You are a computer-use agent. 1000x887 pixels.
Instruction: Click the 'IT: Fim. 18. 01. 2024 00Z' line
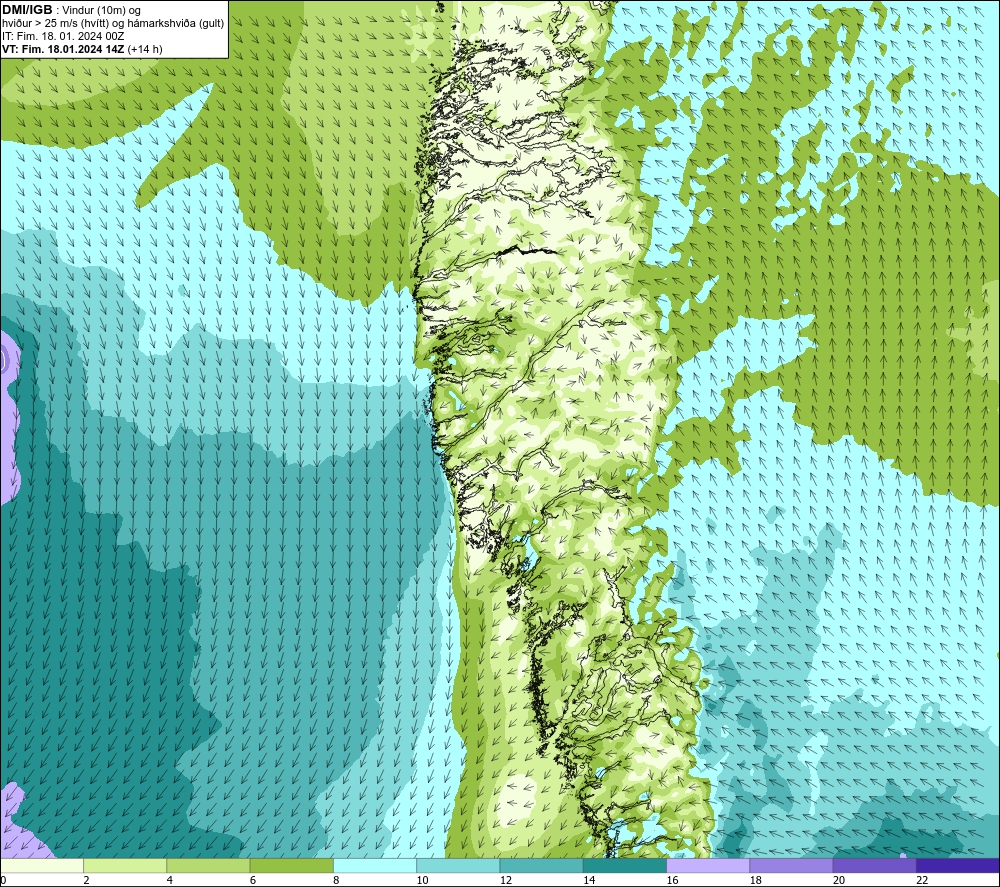(x=62, y=36)
